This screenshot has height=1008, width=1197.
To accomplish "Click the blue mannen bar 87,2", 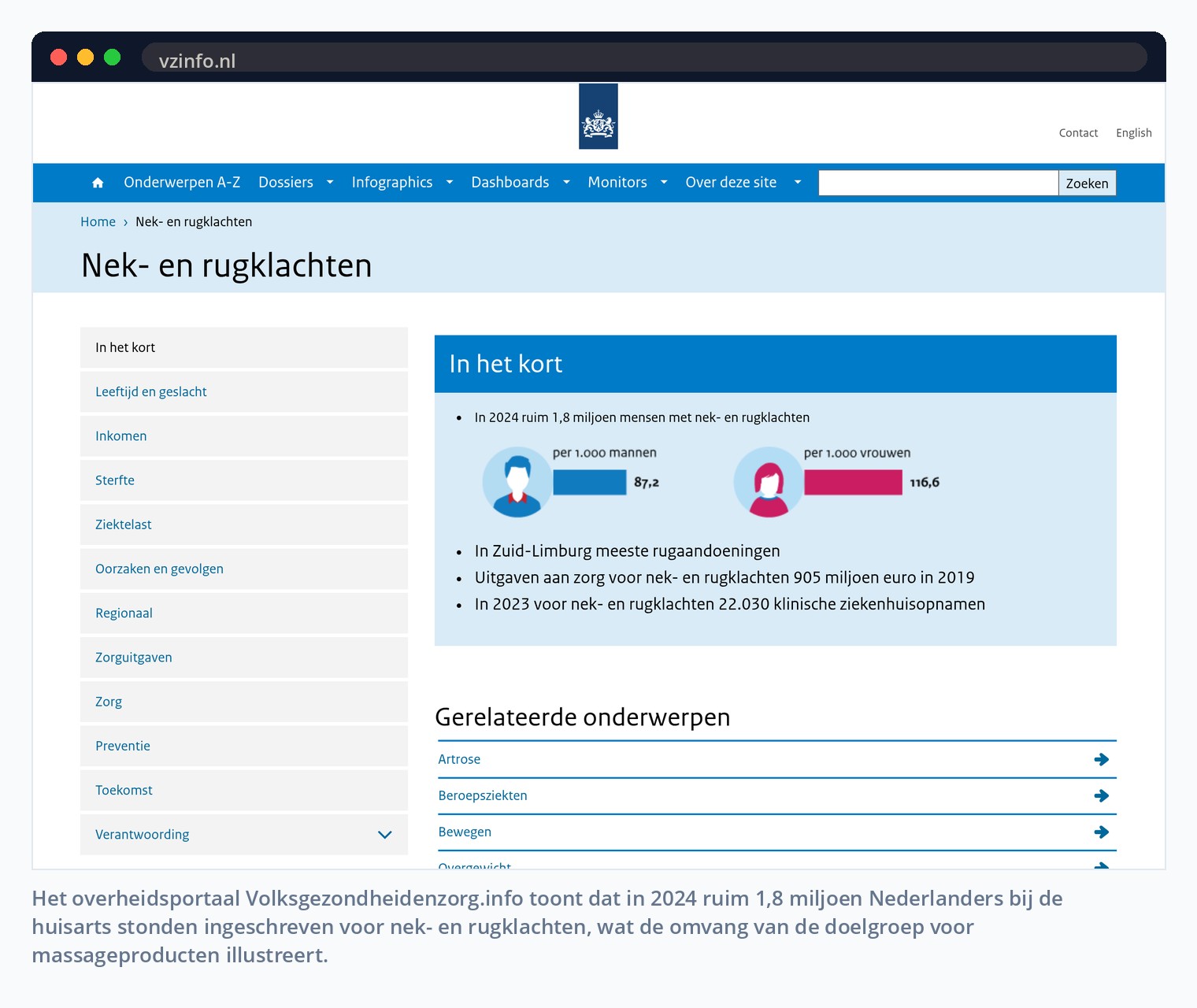I will pos(590,482).
